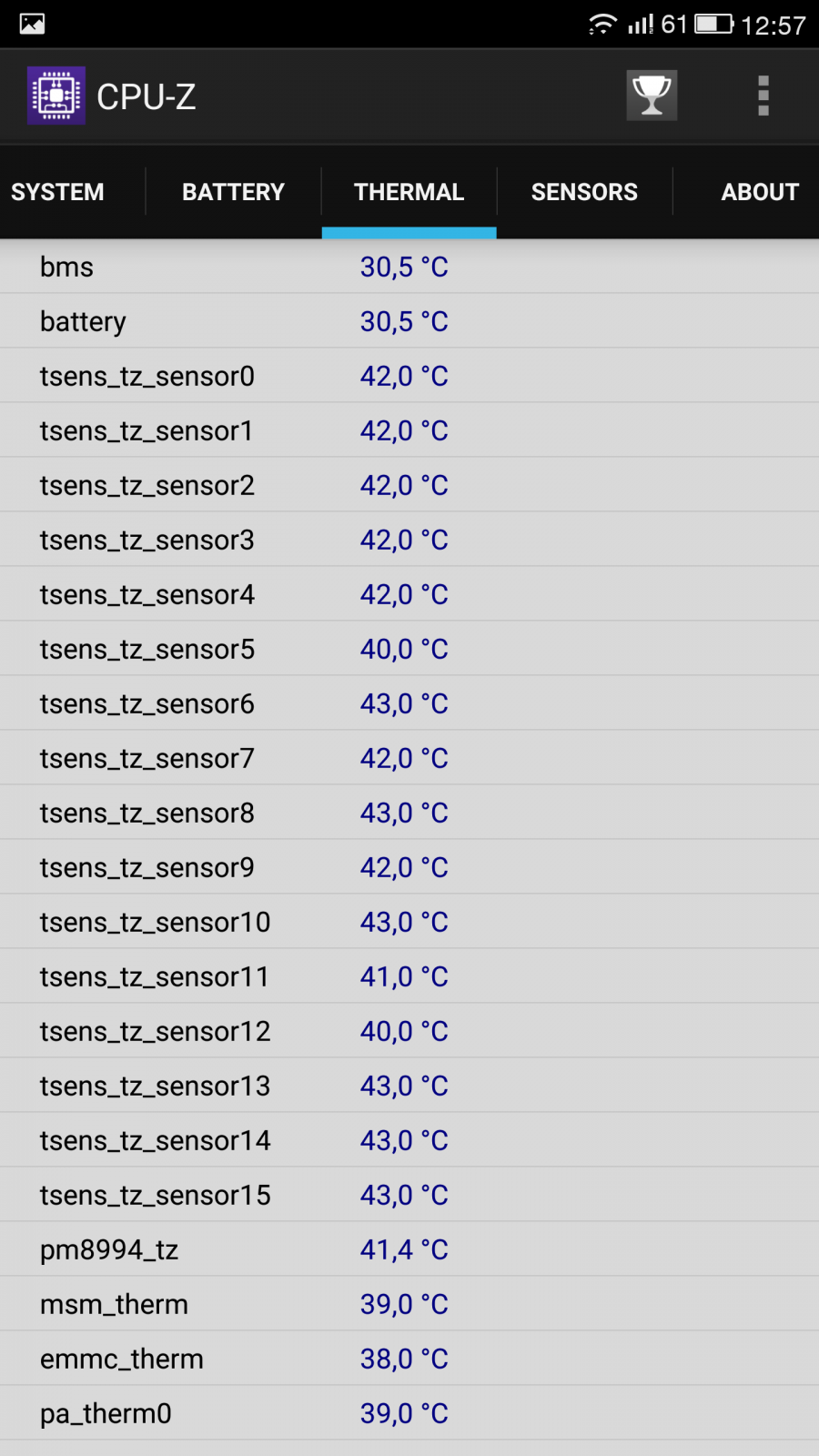Switch to the BATTERY tab

tap(233, 192)
